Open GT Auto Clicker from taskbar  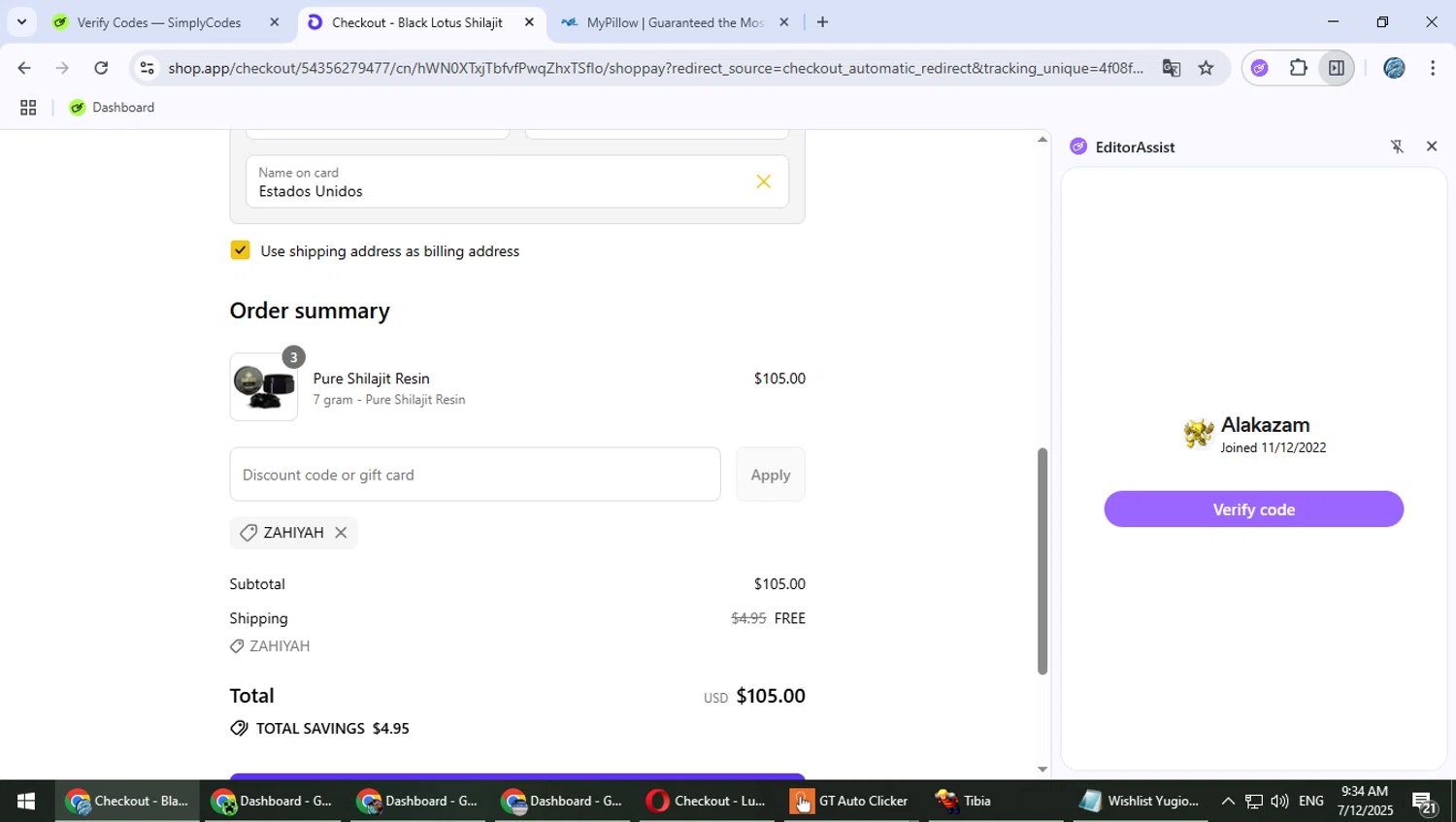850,801
